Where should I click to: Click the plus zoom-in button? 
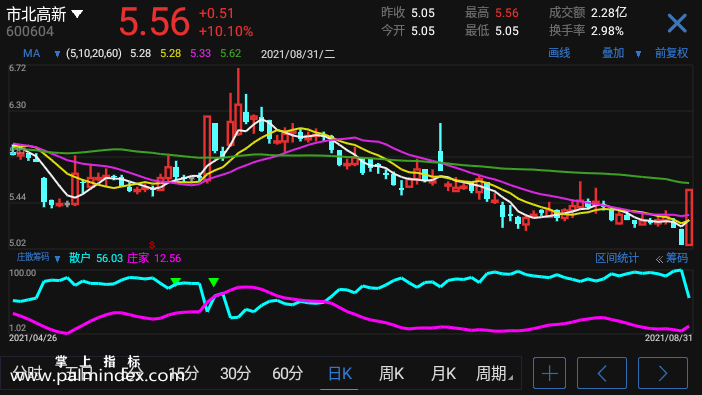(x=549, y=373)
